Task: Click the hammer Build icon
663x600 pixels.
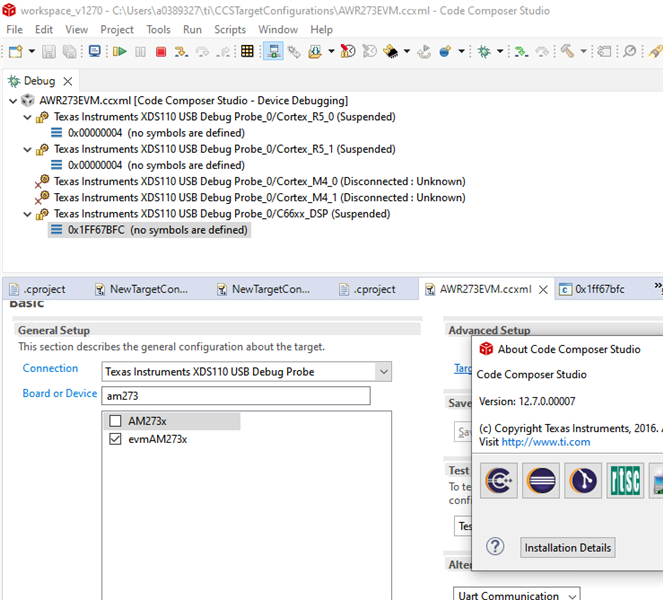Action: click(567, 51)
